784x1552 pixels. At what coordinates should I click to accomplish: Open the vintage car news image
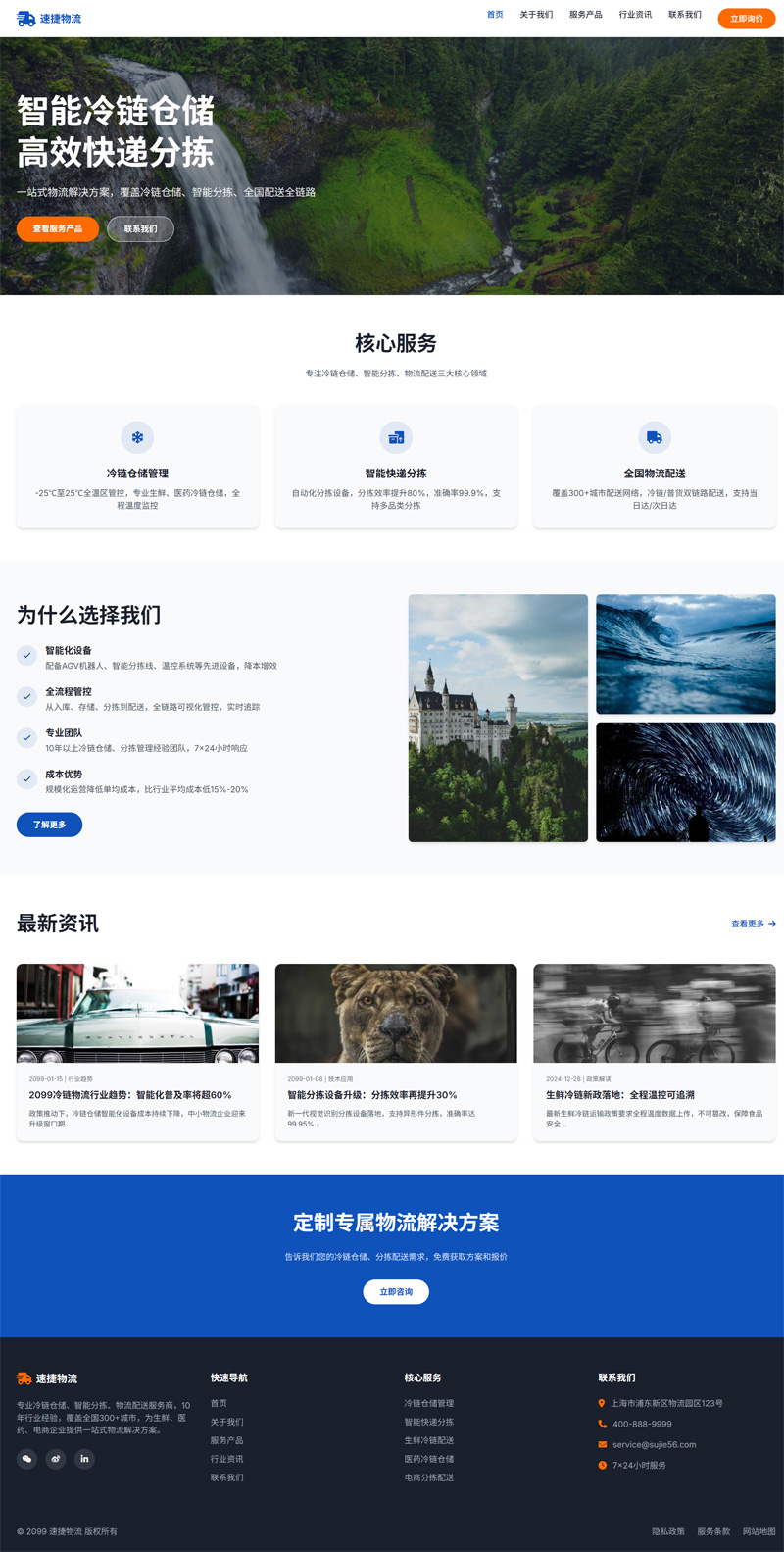[x=137, y=1013]
